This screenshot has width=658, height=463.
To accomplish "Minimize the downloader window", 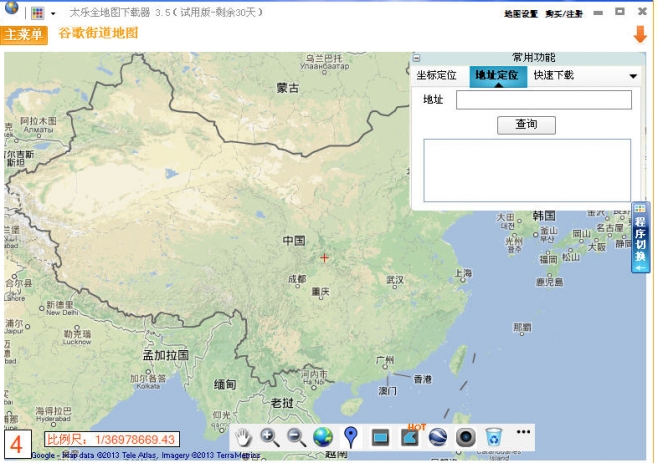I will (x=598, y=13).
